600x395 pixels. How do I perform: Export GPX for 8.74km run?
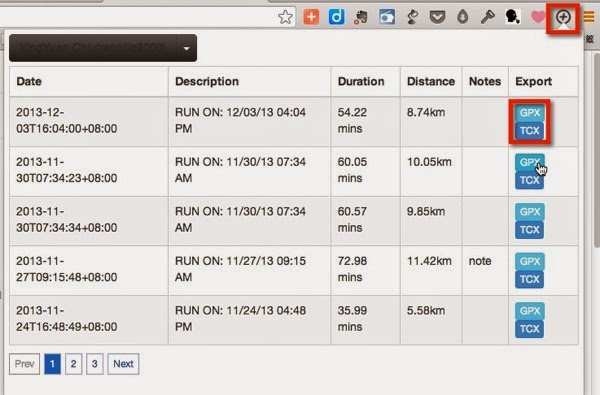pos(530,113)
